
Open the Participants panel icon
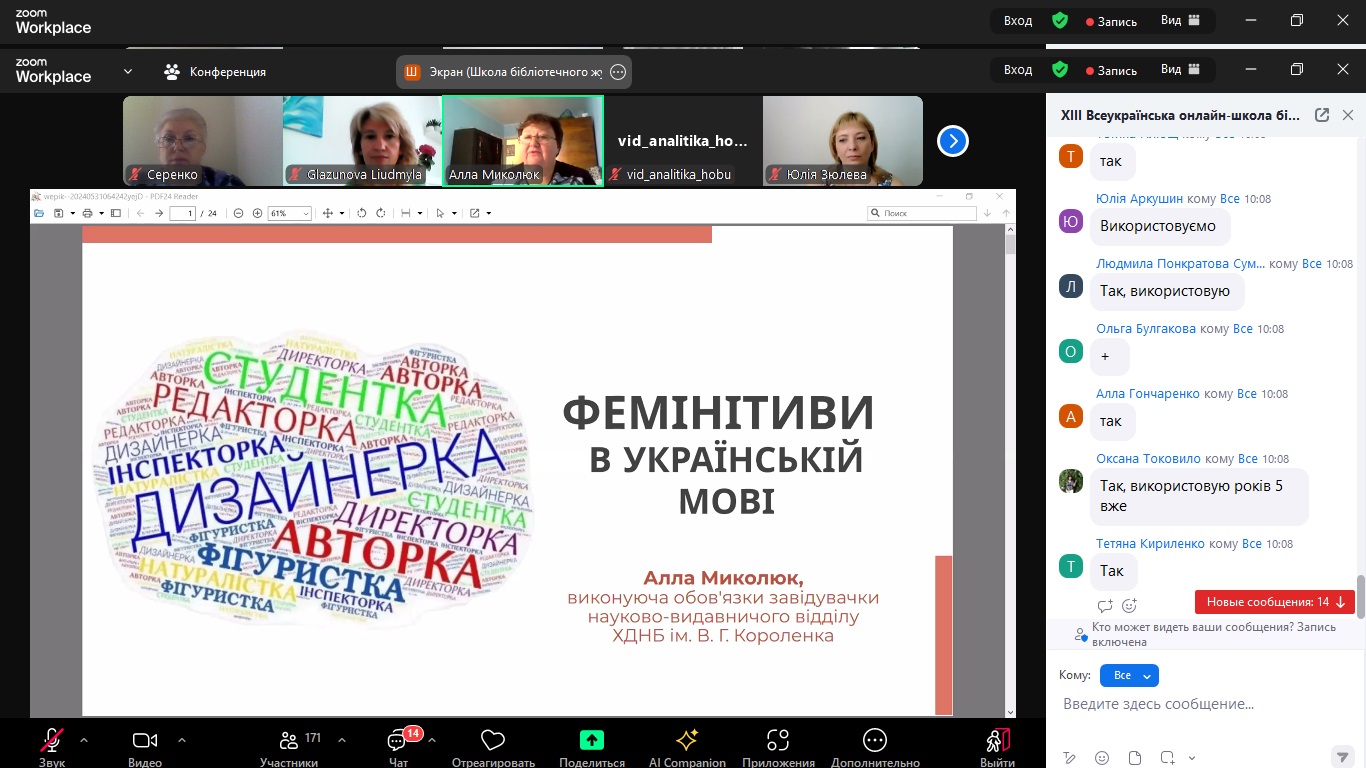point(289,741)
